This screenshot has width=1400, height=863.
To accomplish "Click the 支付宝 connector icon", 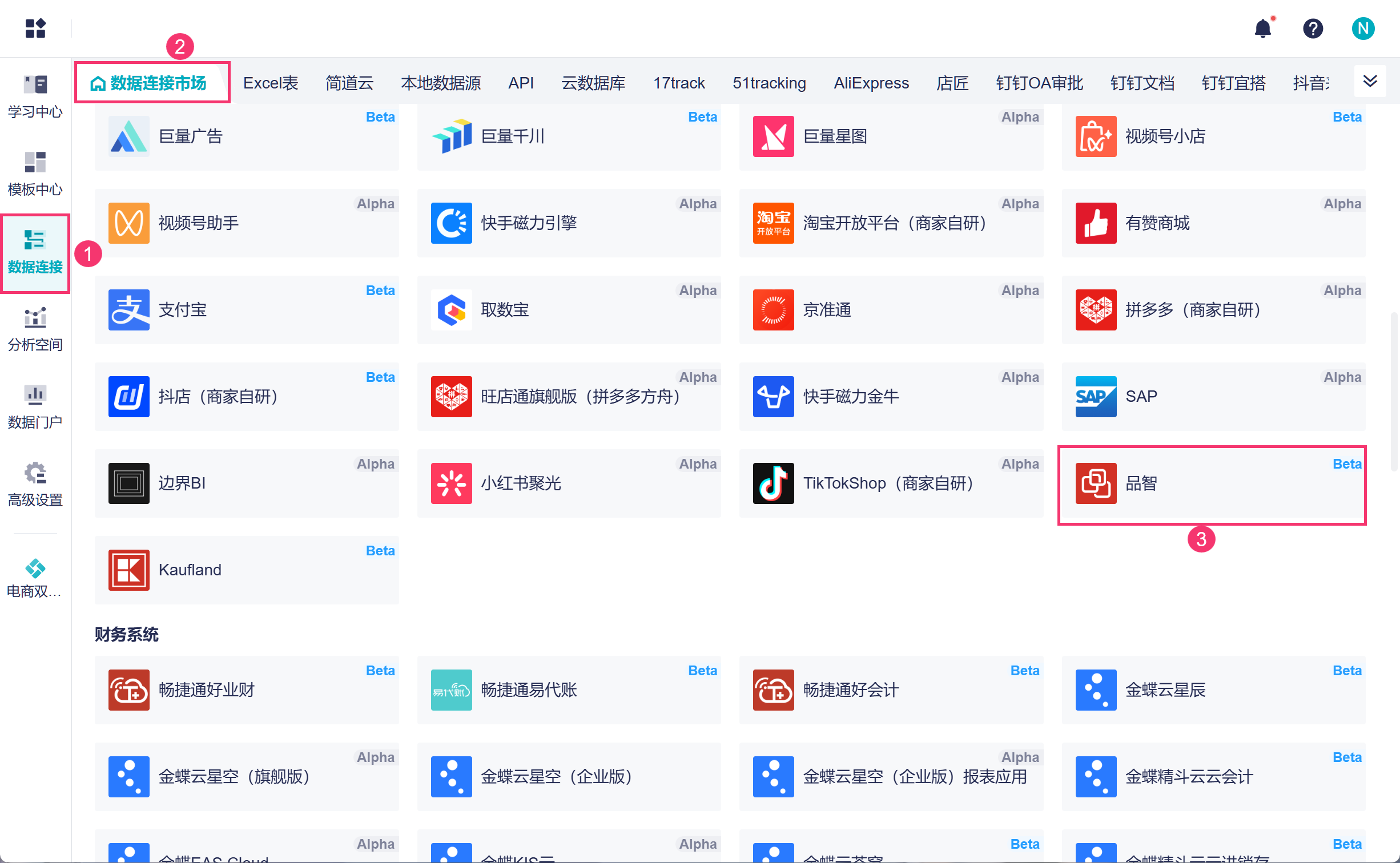I will click(x=129, y=310).
